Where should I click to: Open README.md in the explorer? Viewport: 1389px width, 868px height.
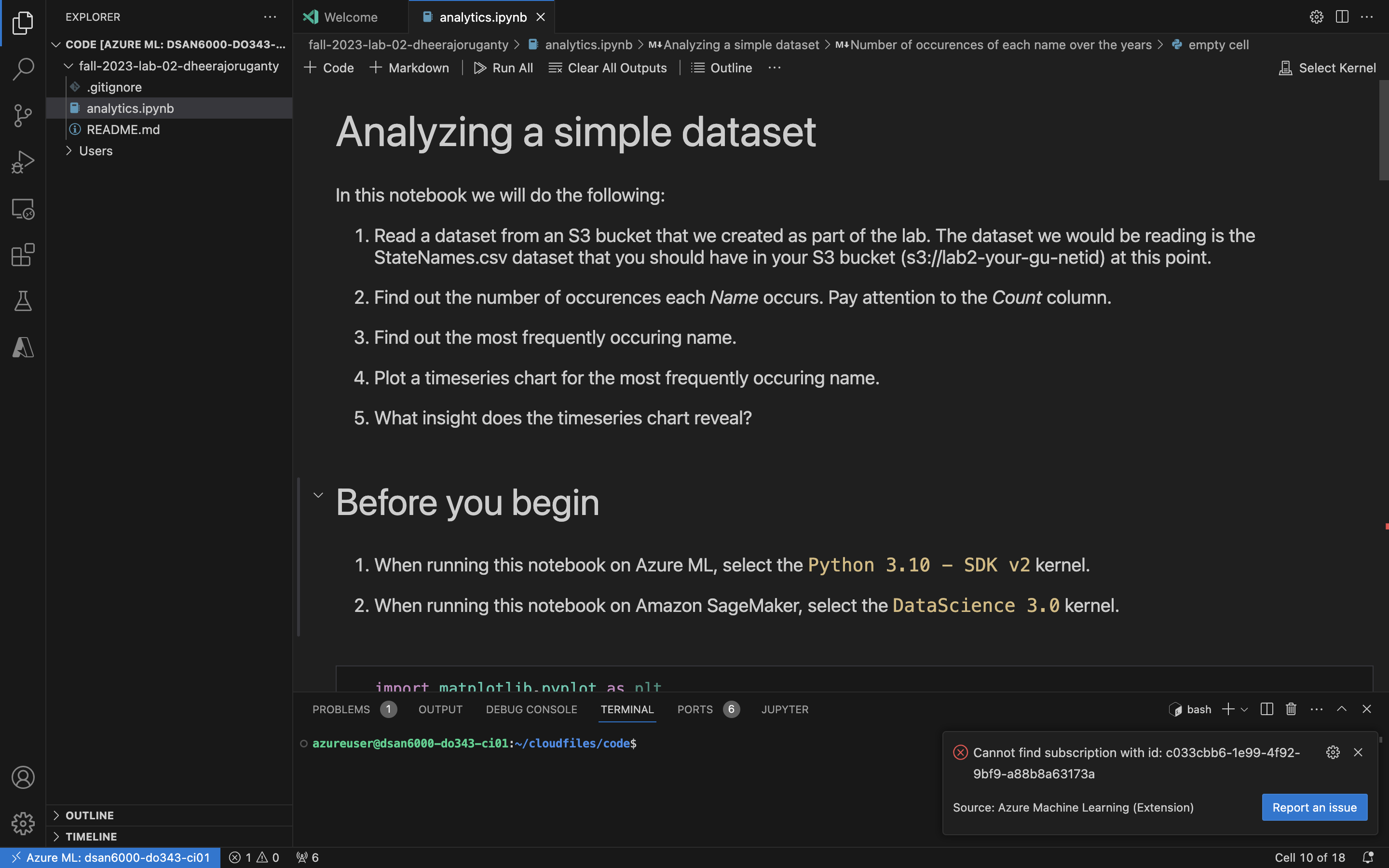pos(123,130)
